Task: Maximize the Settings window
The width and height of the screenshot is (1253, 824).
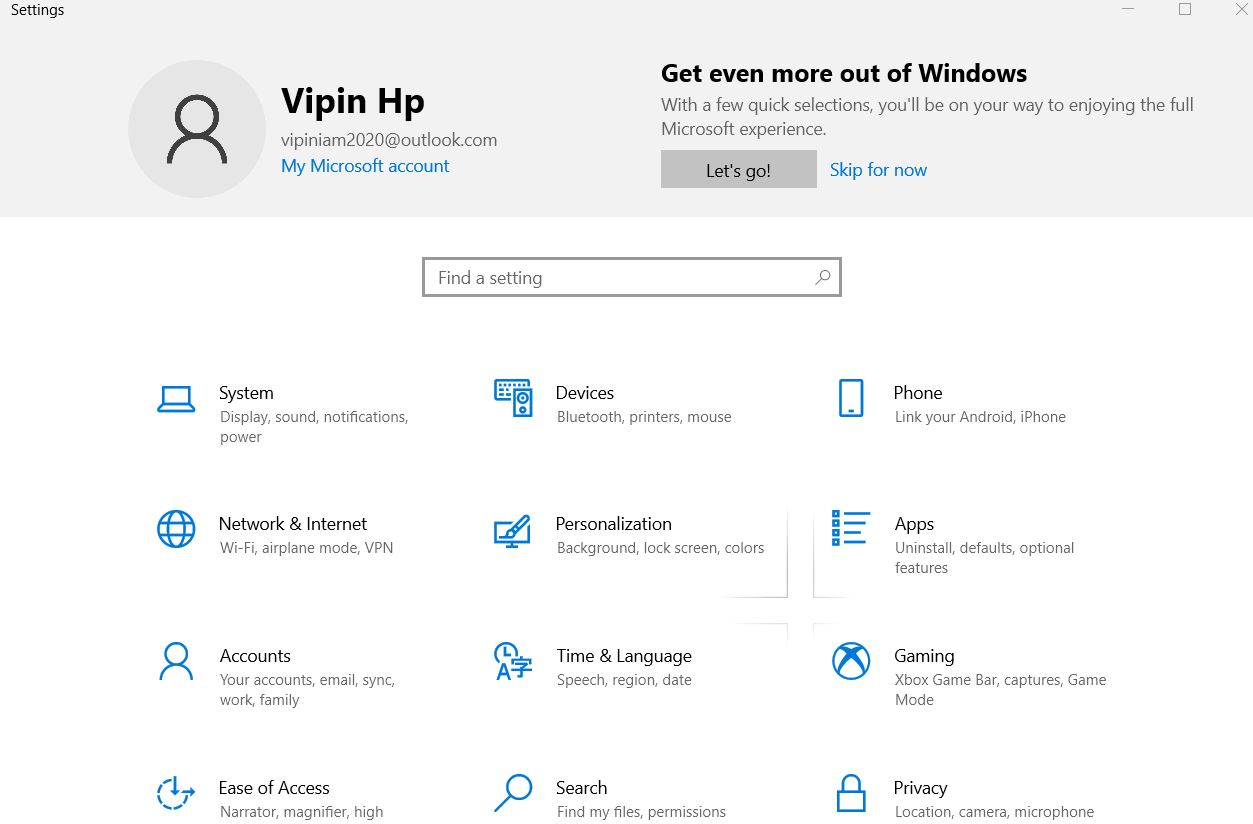Action: (1185, 10)
